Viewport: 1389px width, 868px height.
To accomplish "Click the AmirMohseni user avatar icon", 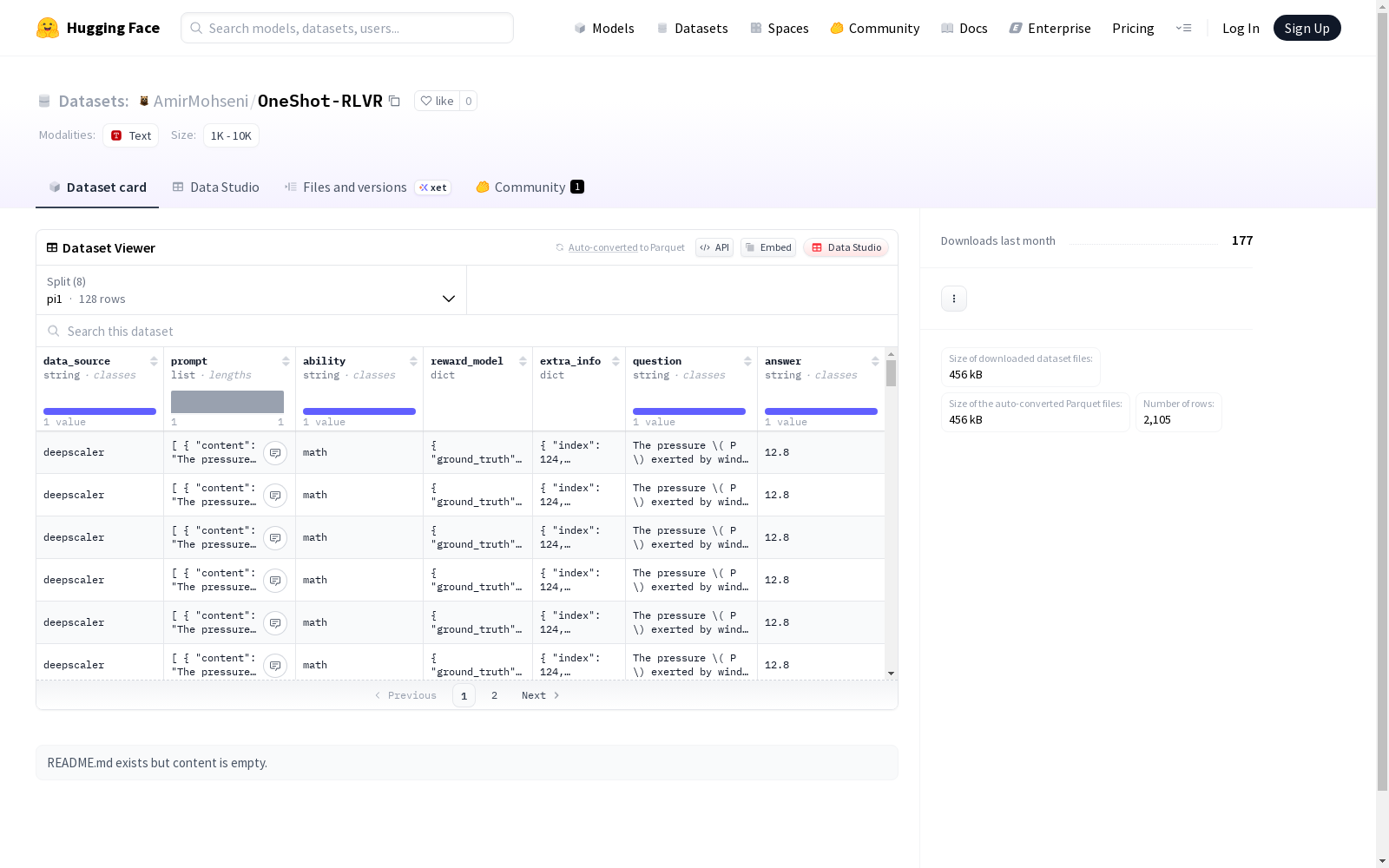I will click(x=144, y=101).
